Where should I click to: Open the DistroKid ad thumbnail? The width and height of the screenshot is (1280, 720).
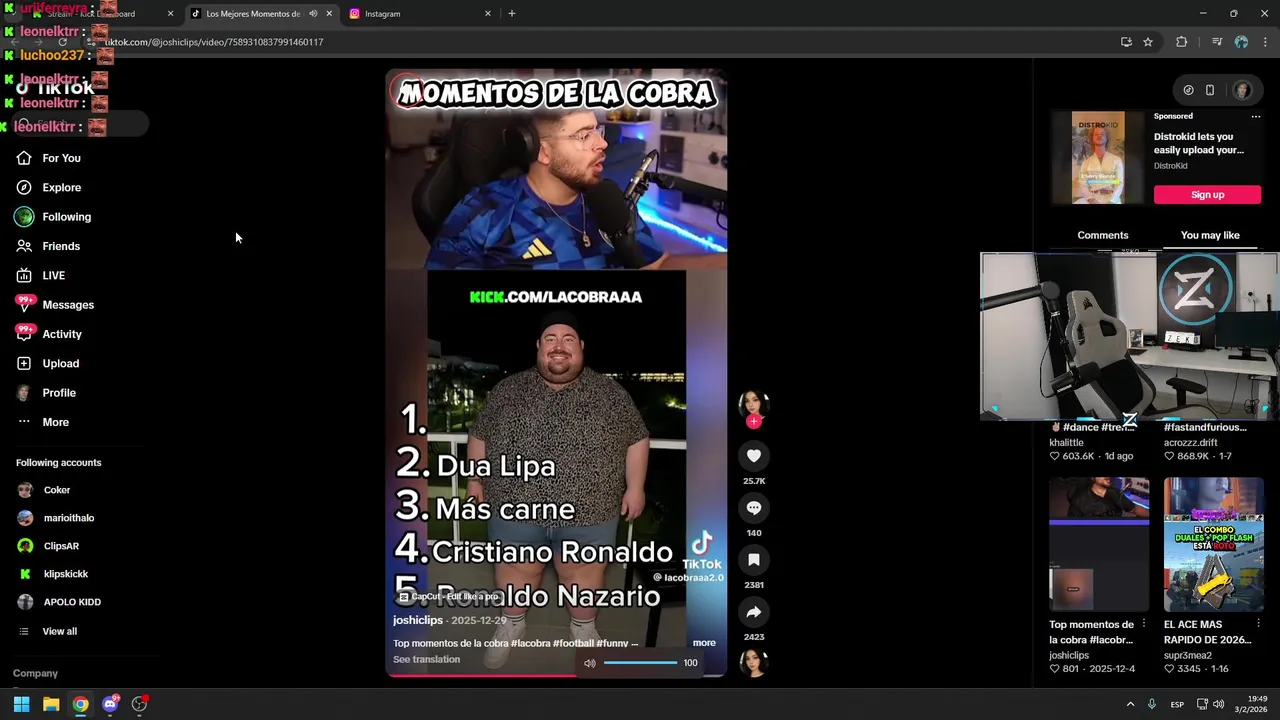point(1098,158)
